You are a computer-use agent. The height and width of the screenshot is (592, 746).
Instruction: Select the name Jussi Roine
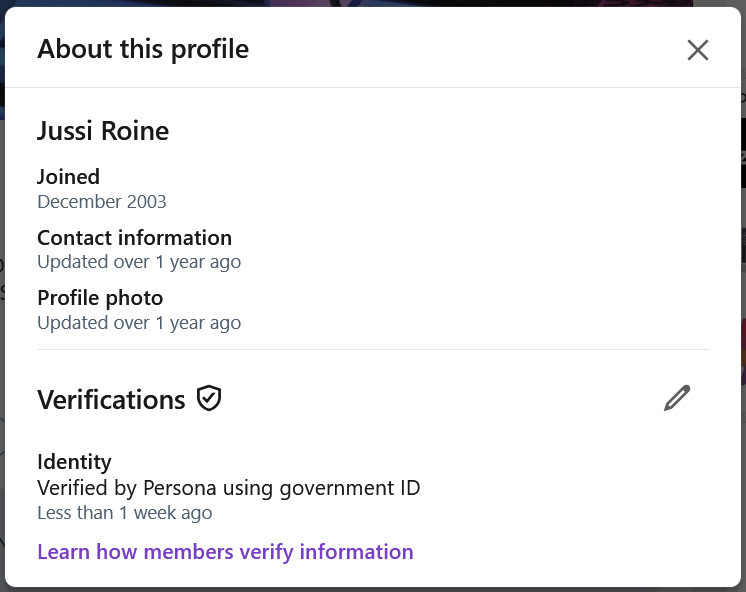tap(103, 131)
